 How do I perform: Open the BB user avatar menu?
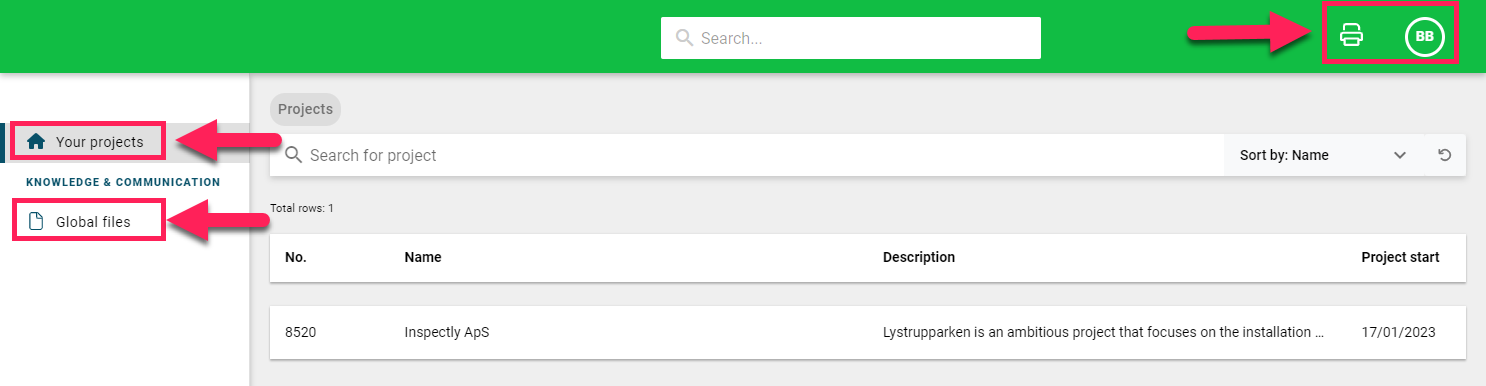tap(1425, 36)
